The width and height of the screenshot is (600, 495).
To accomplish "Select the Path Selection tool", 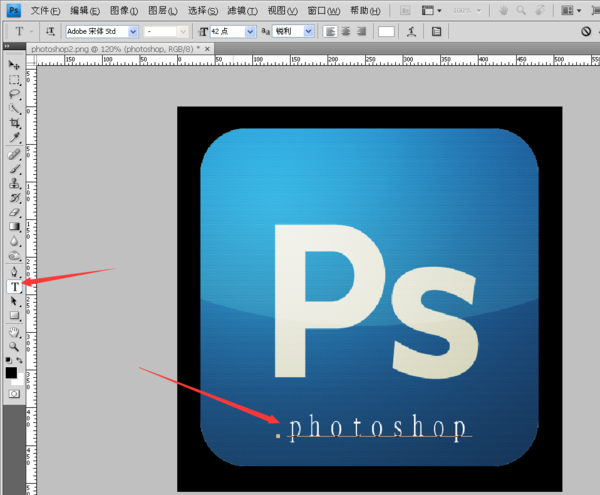I will pyautogui.click(x=14, y=301).
